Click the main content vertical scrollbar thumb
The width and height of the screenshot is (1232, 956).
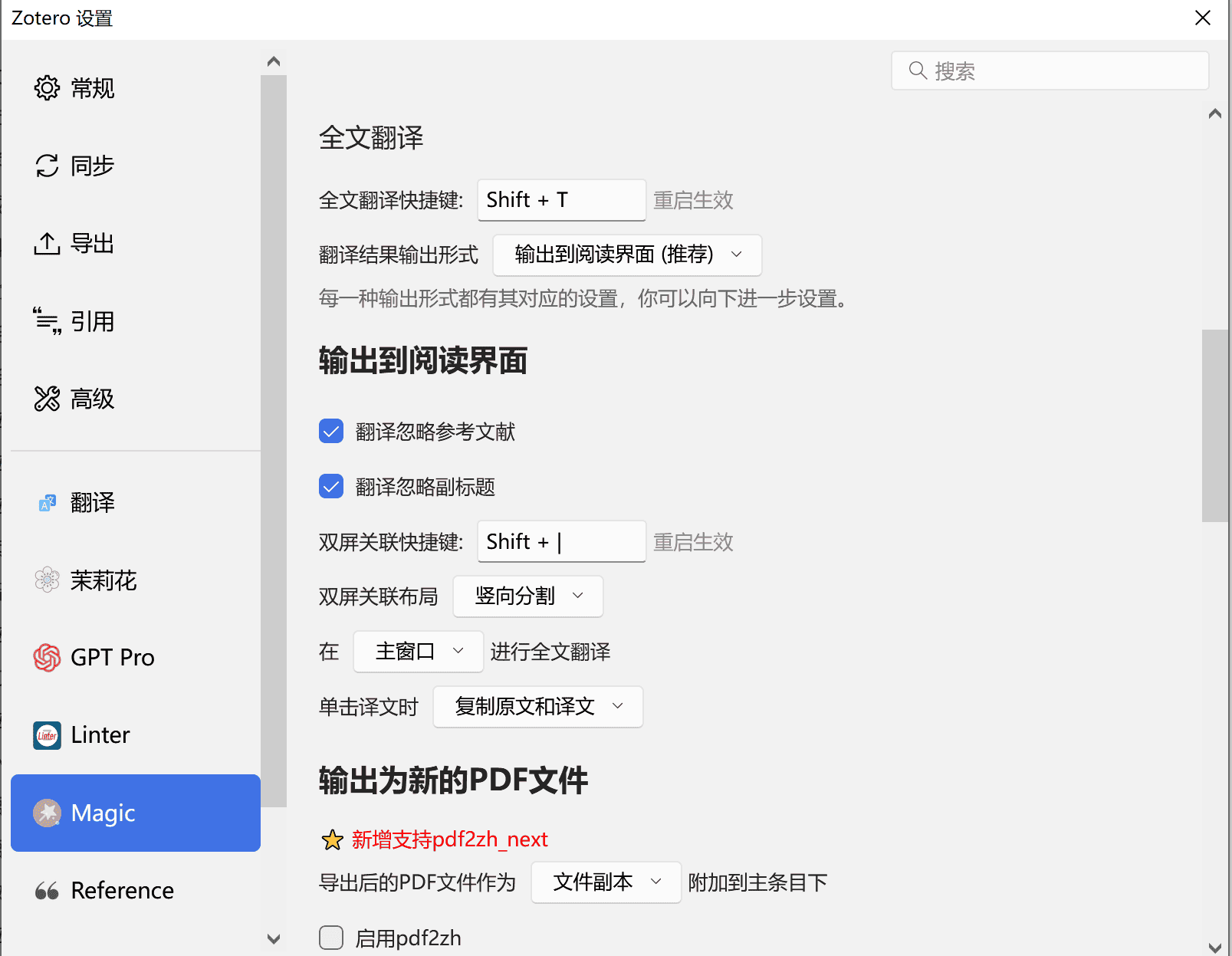pyautogui.click(x=1214, y=425)
